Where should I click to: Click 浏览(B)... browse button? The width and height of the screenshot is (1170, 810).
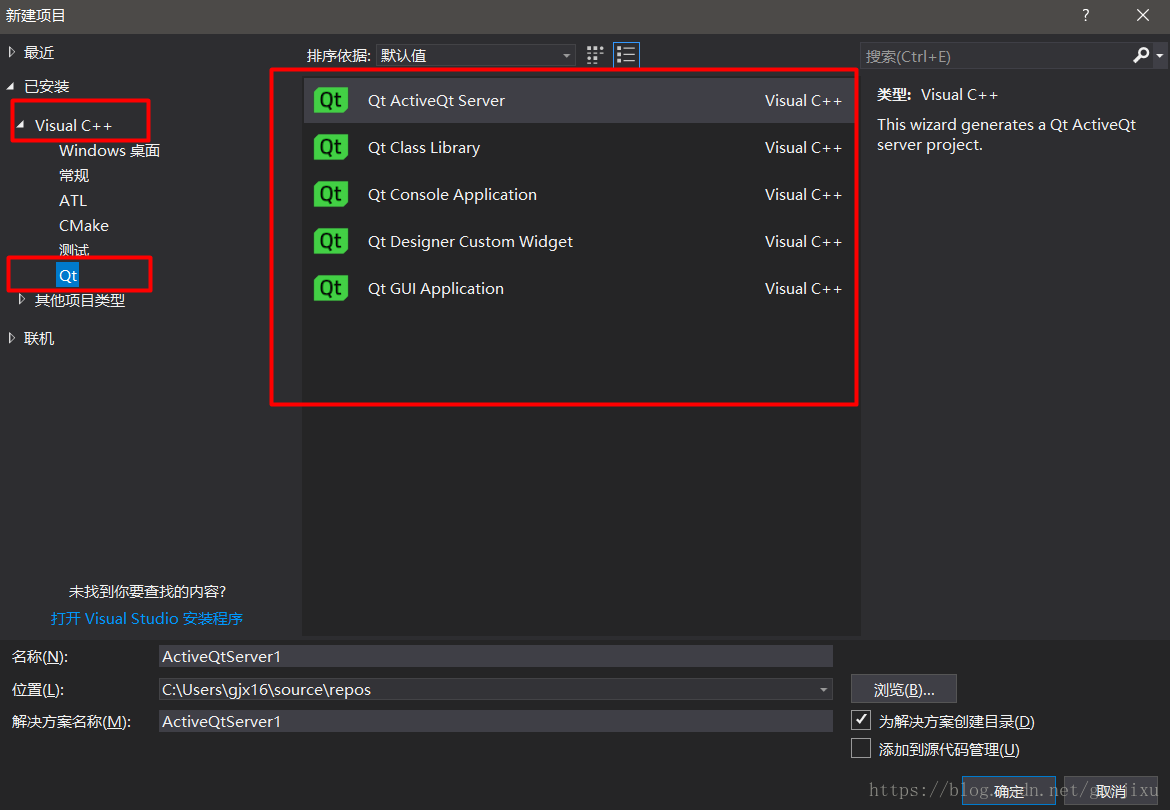pos(904,689)
